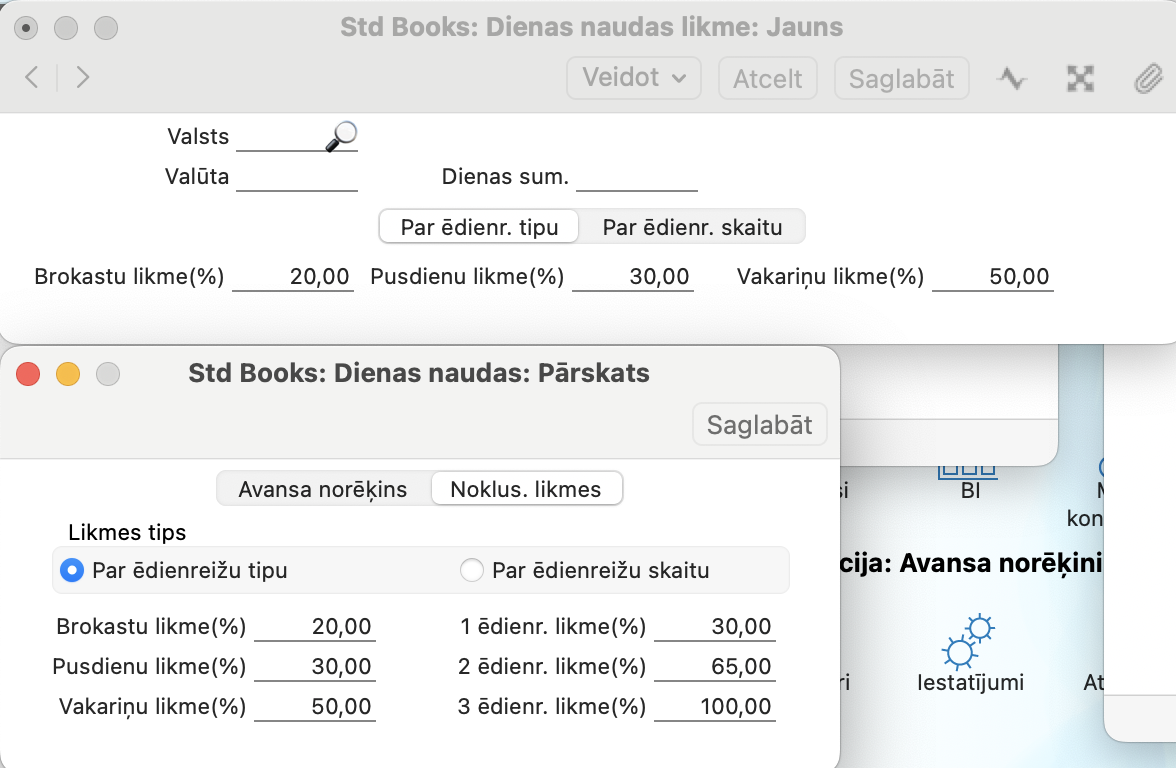Open the Avansa norēķins tab
The width and height of the screenshot is (1176, 768).
point(323,489)
